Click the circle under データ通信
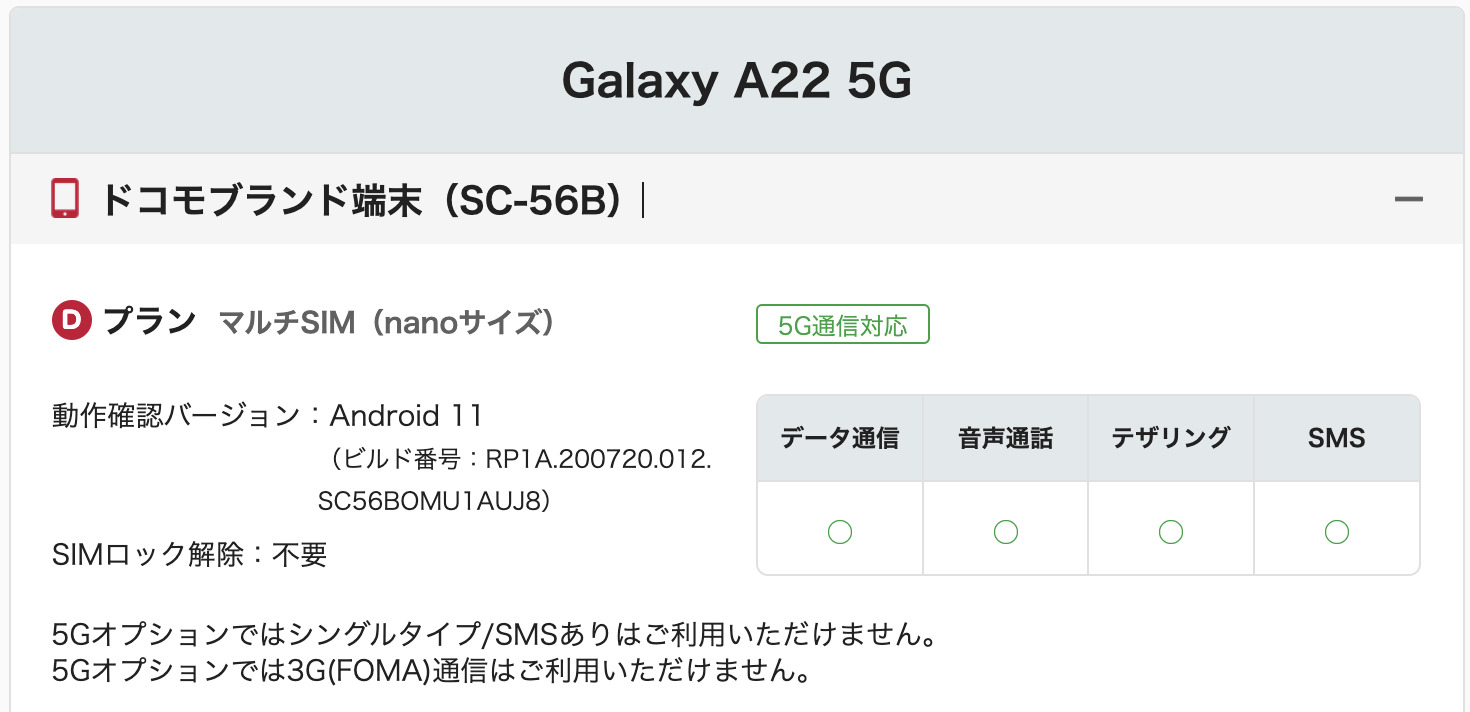The width and height of the screenshot is (1470, 712). click(840, 532)
